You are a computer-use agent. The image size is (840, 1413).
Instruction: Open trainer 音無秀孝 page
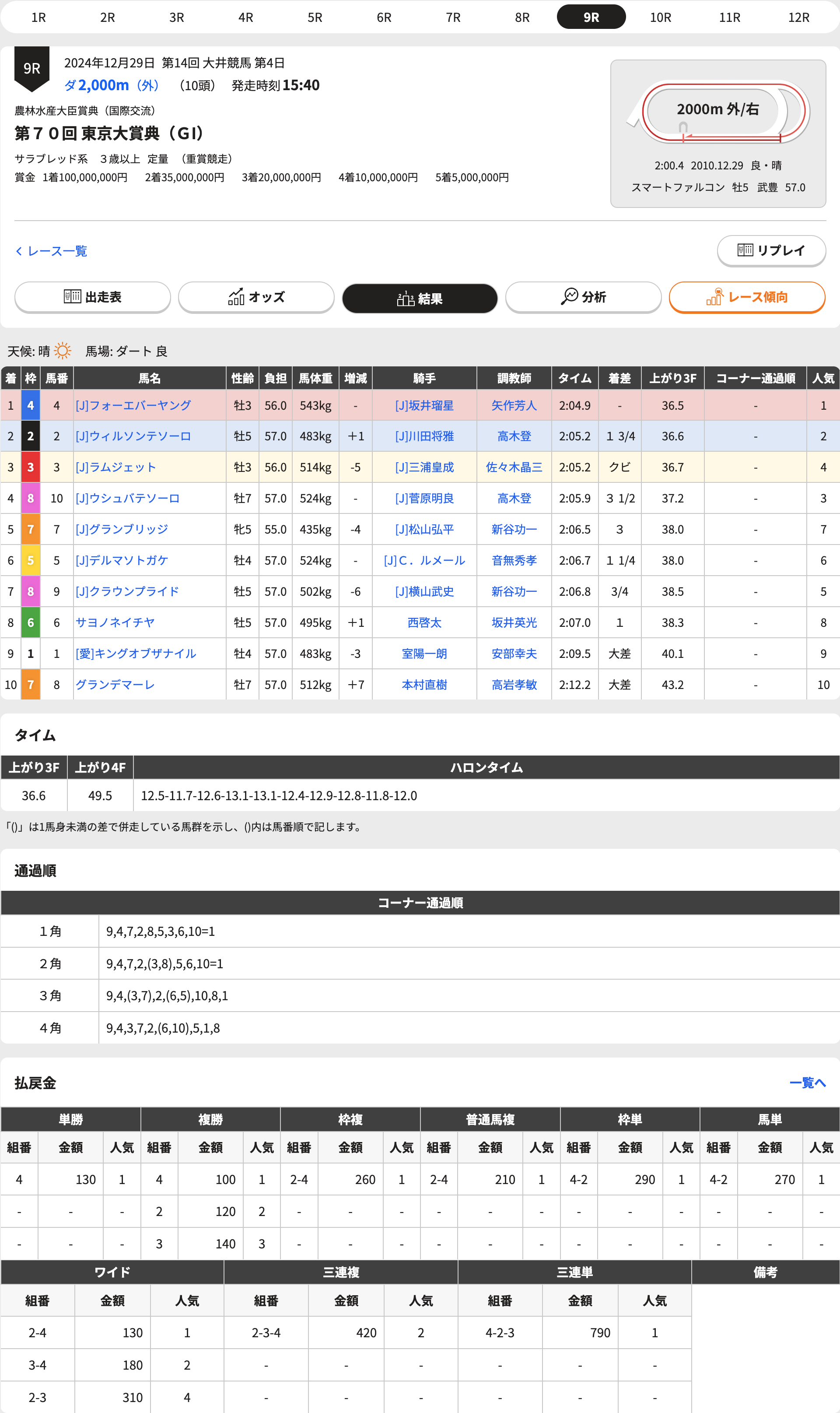tap(514, 560)
